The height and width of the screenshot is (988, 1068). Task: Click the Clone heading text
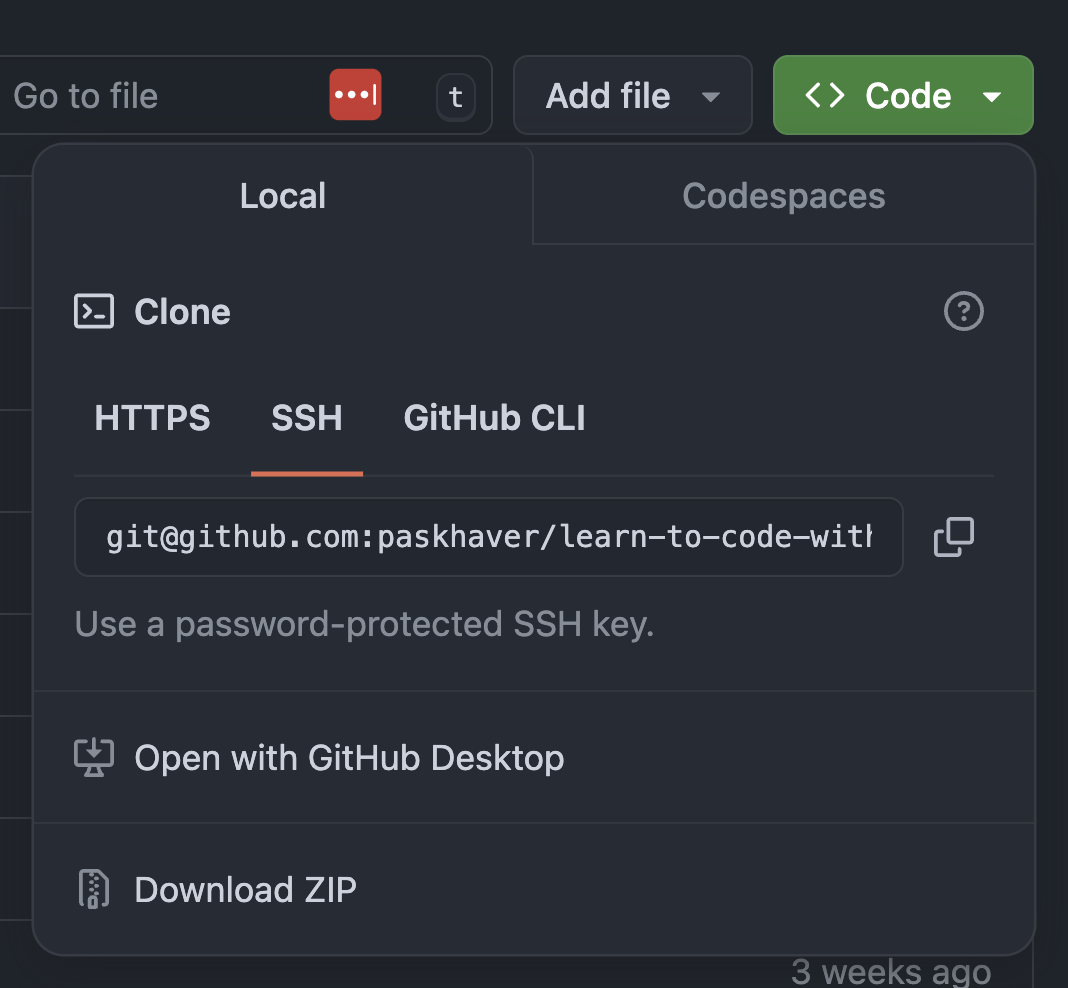183,312
